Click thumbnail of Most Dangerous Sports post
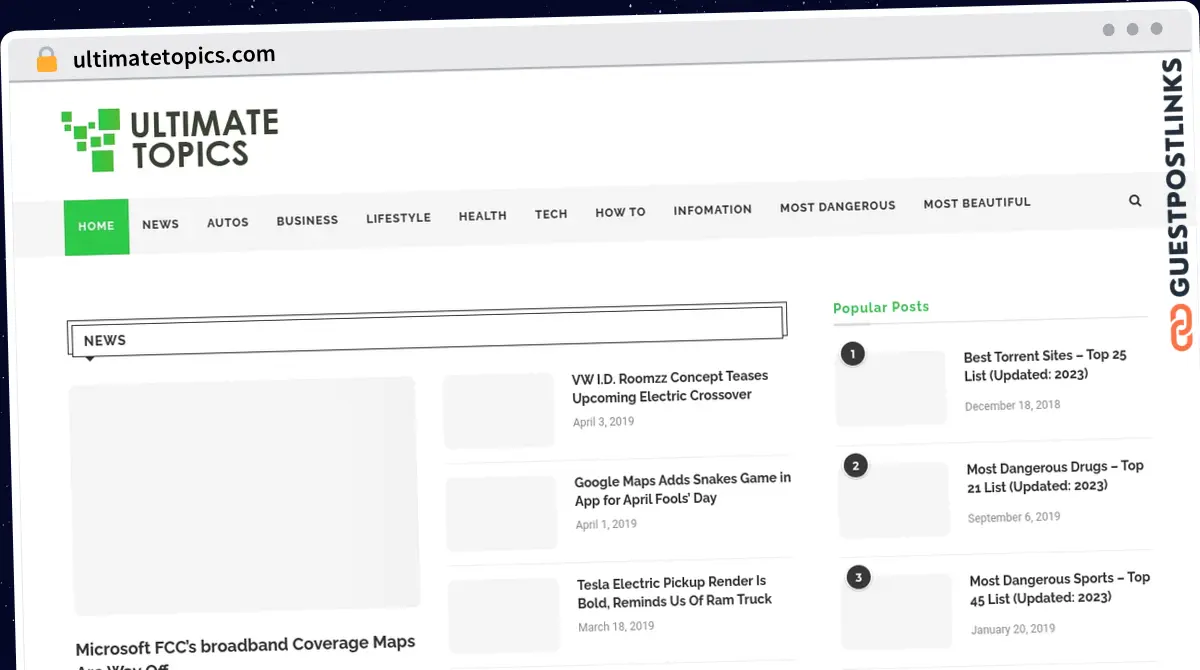The width and height of the screenshot is (1200, 670). (x=896, y=611)
